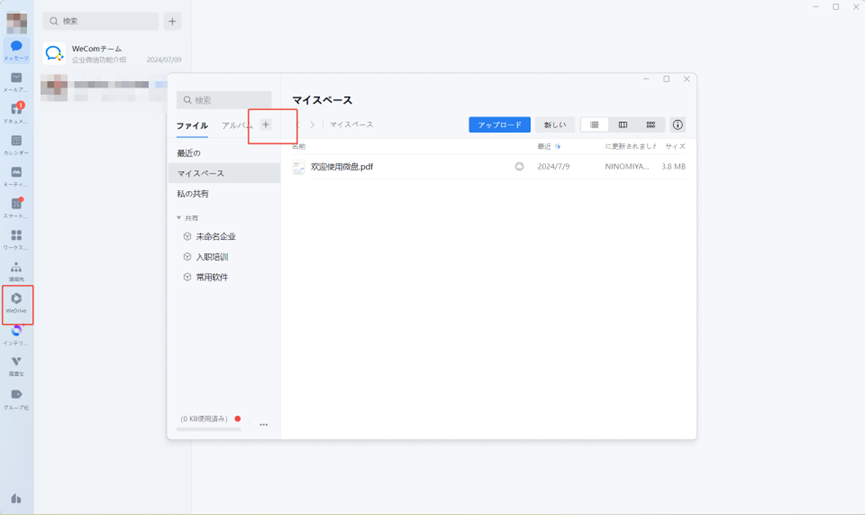The height and width of the screenshot is (515, 865).
Task: Click the plus icon next to アルバム tab
Action: 265,125
